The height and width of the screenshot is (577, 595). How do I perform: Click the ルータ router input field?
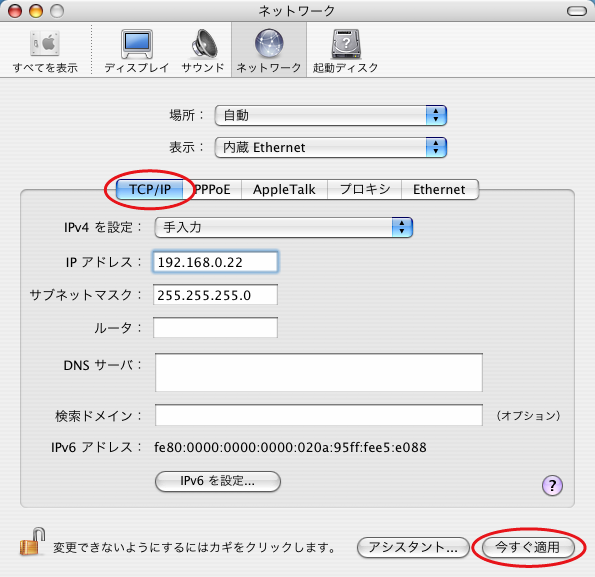point(215,327)
